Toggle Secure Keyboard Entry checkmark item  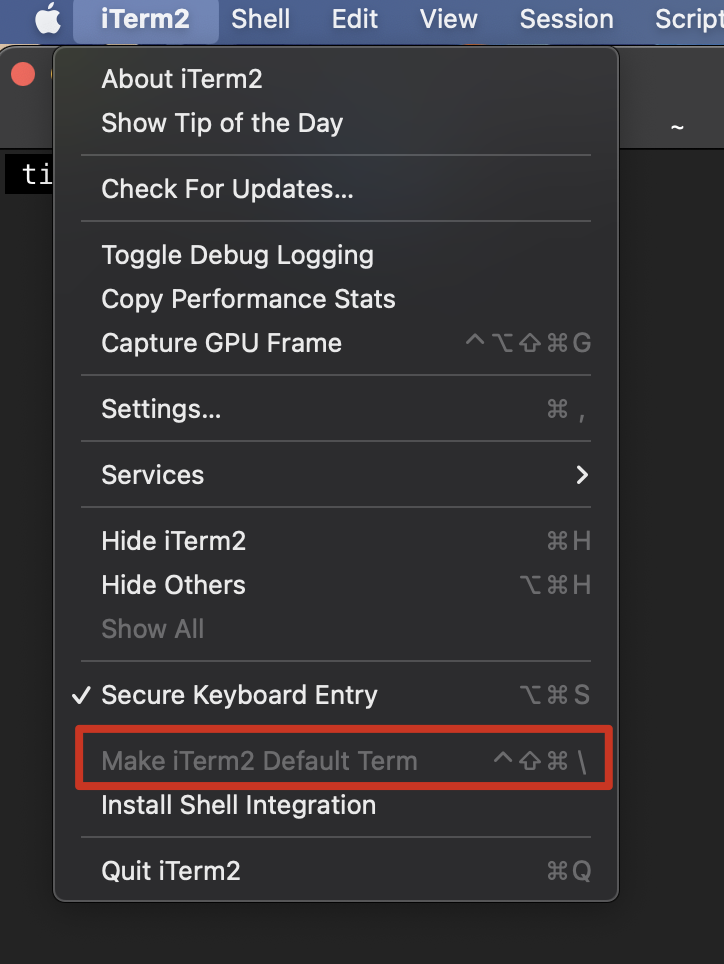tap(336, 695)
